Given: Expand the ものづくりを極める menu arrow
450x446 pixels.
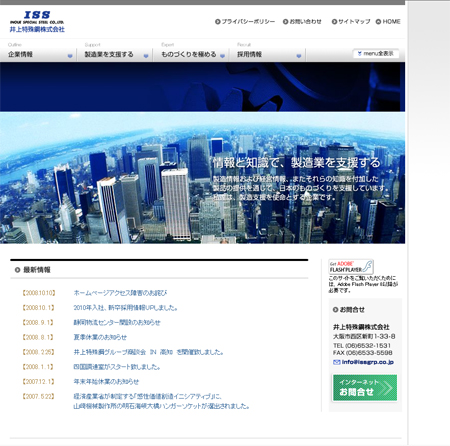Looking at the screenshot, I should click(x=222, y=56).
